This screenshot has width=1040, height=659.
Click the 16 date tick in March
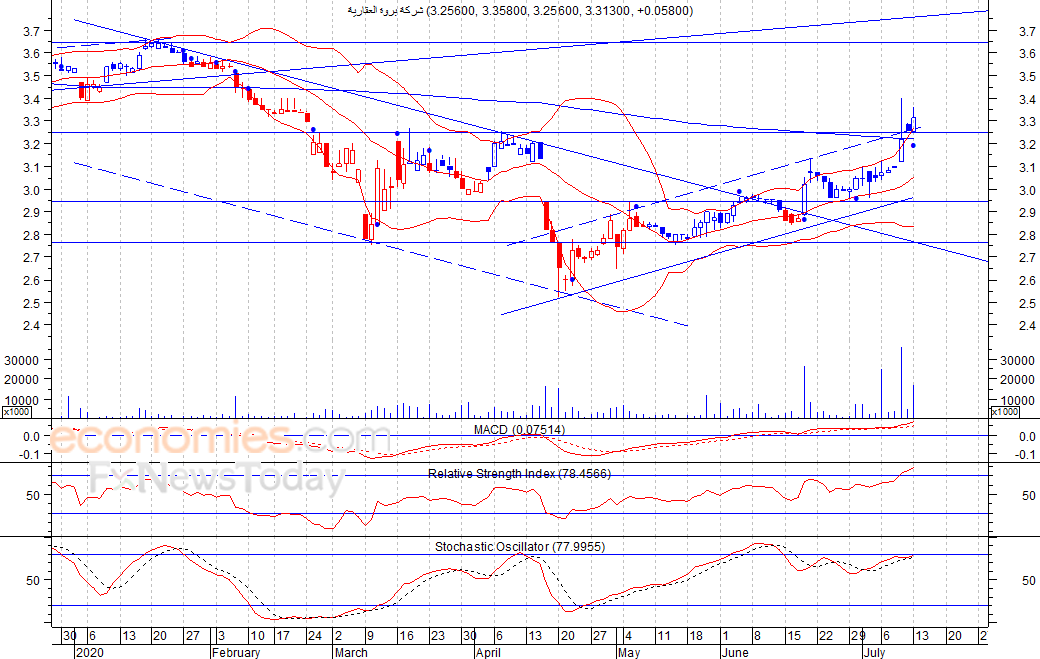pos(405,636)
